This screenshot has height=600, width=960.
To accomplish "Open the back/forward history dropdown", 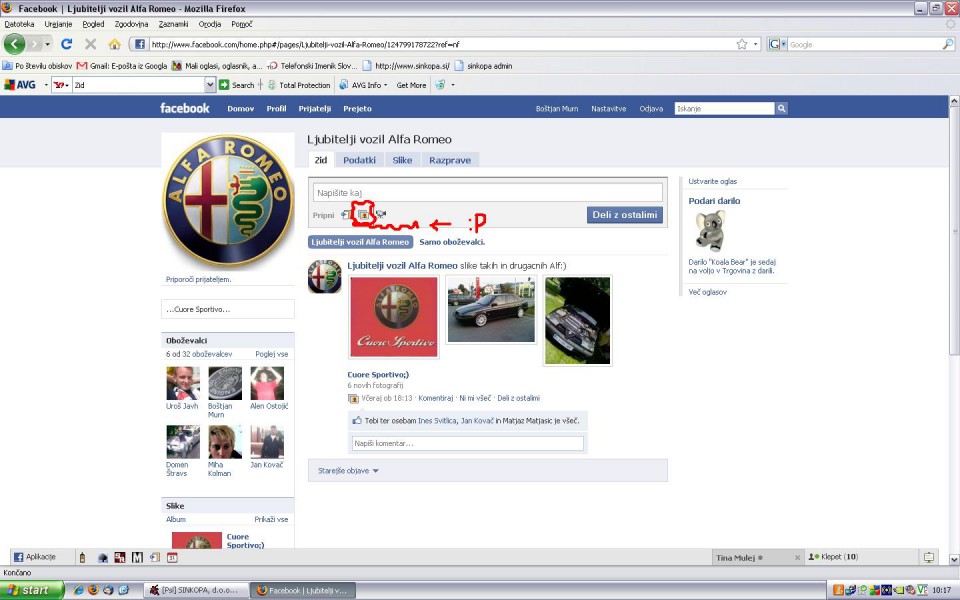I will point(47,44).
